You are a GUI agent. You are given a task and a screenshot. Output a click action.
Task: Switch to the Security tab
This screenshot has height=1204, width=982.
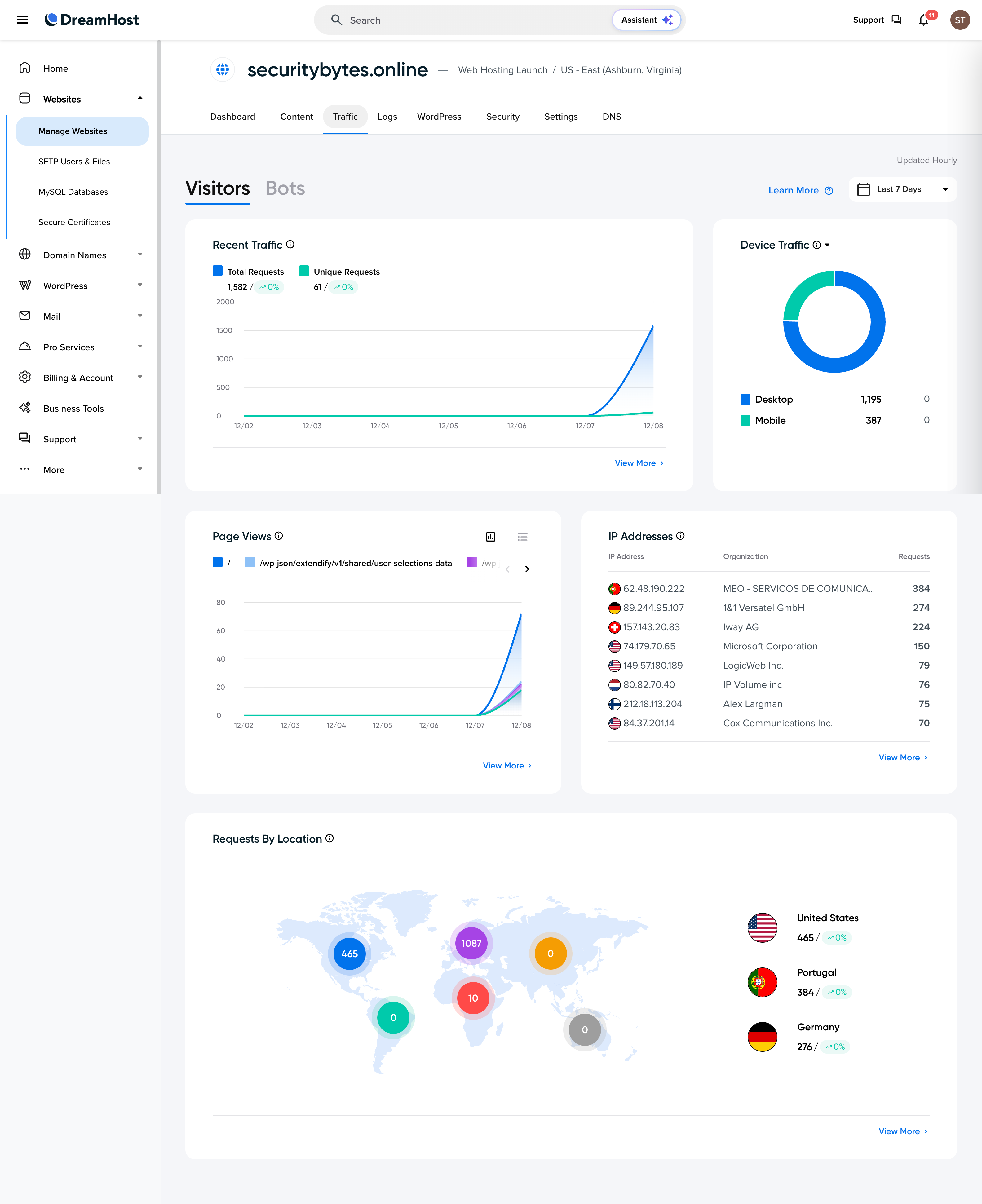coord(503,117)
